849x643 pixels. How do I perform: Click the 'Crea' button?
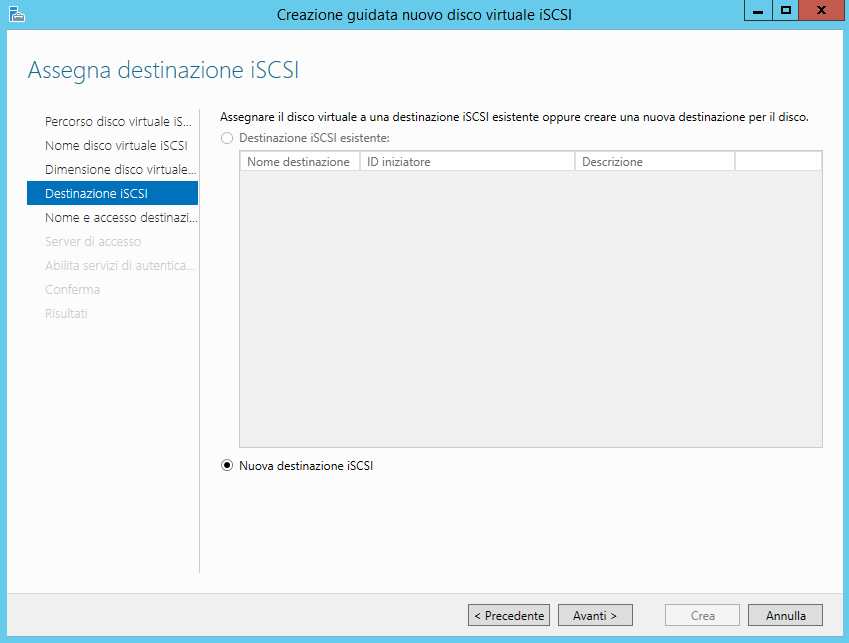click(702, 615)
